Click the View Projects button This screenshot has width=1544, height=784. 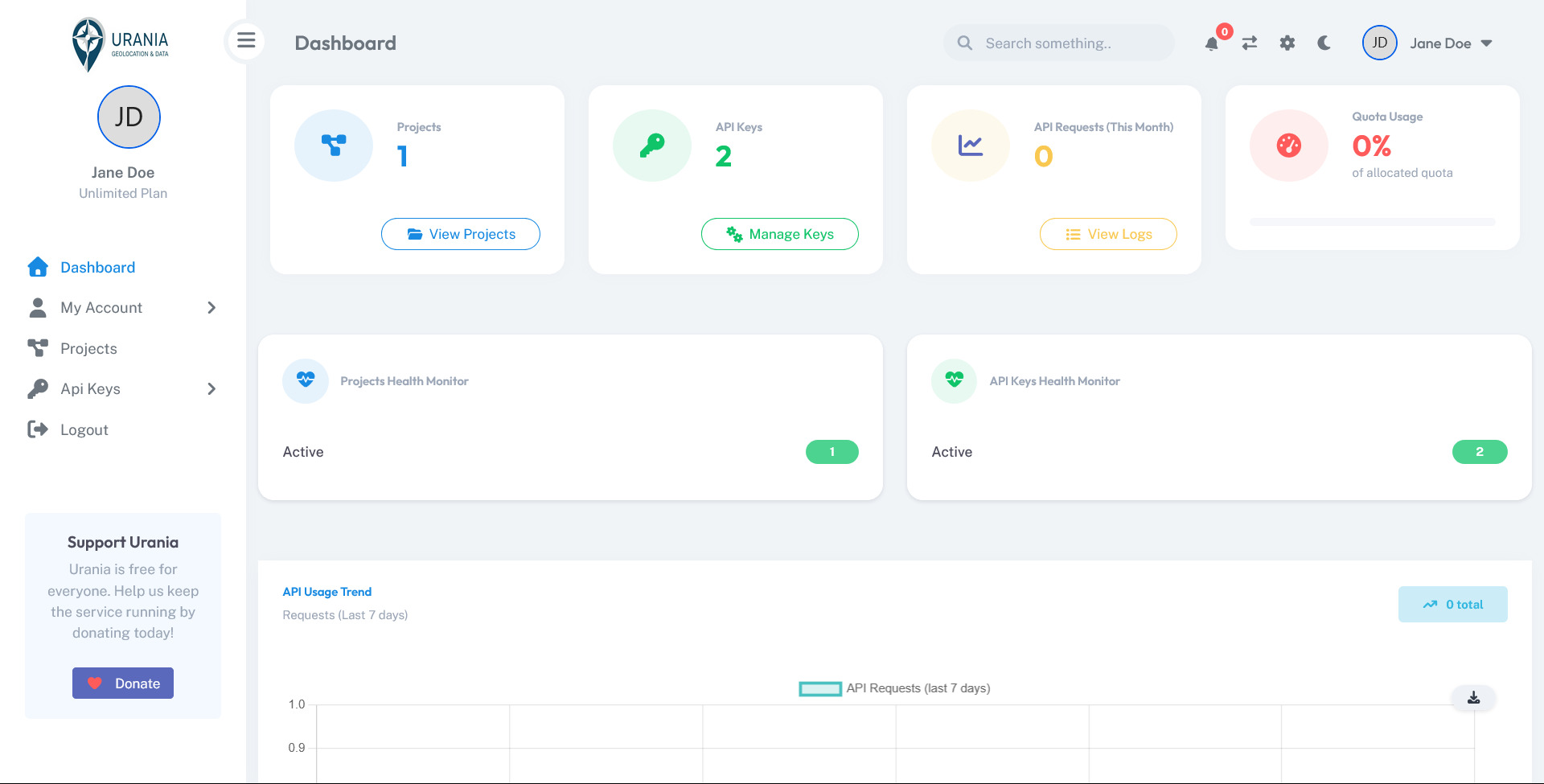460,234
